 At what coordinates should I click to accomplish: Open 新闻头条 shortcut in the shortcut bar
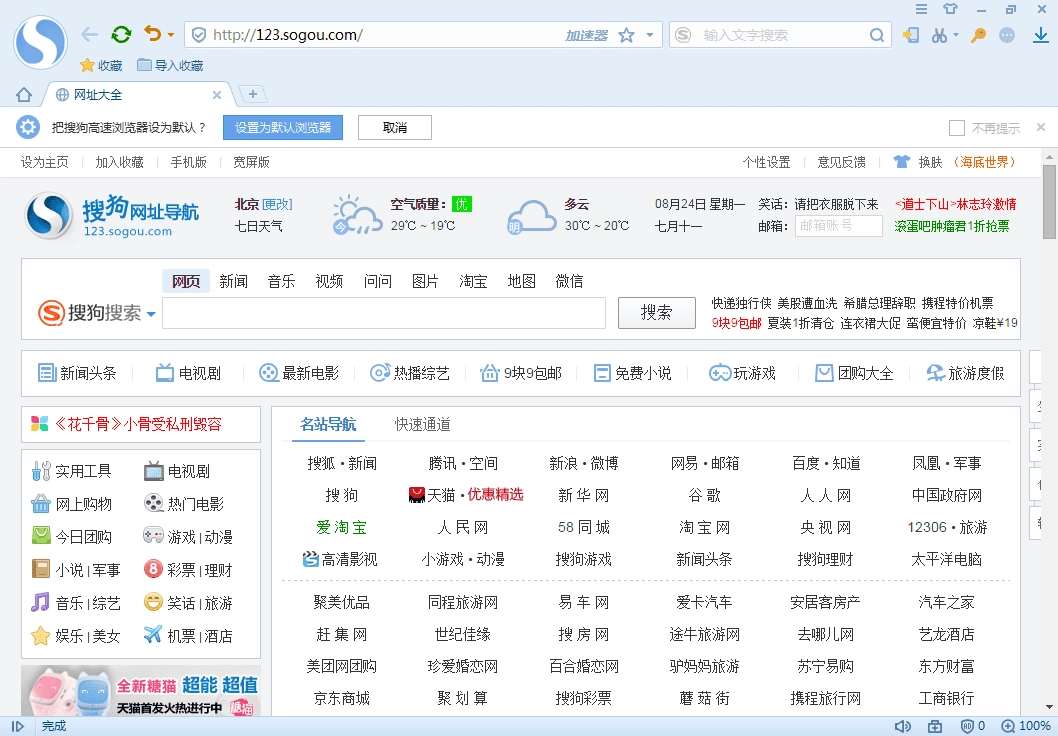77,373
